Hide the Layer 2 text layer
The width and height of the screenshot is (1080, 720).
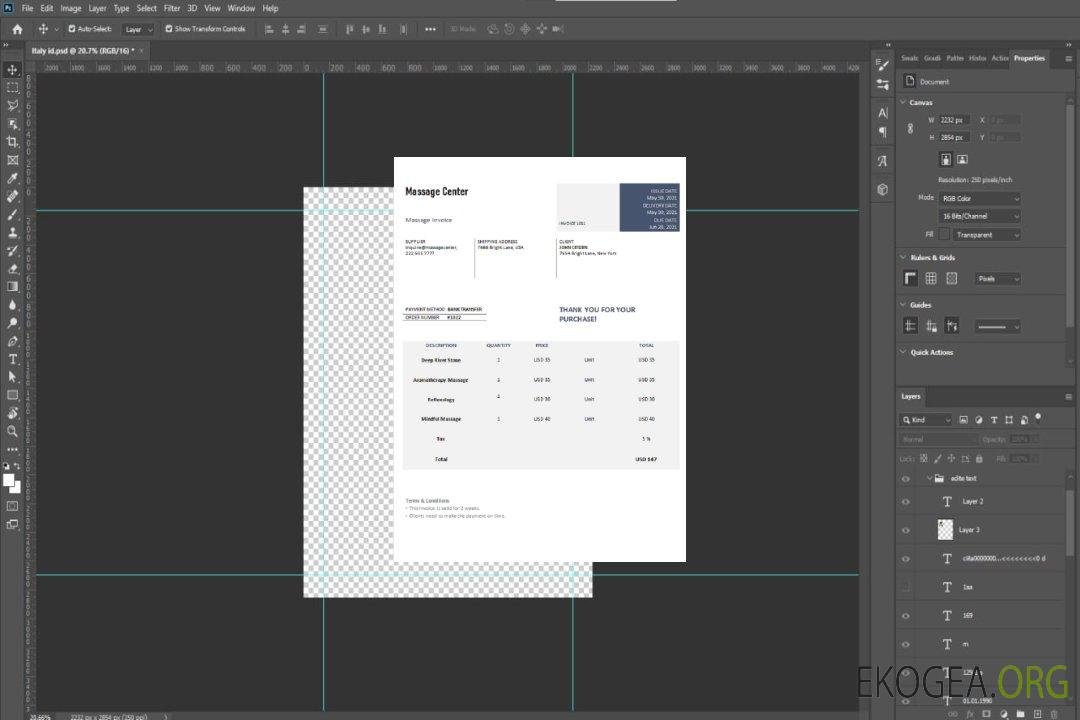point(905,502)
